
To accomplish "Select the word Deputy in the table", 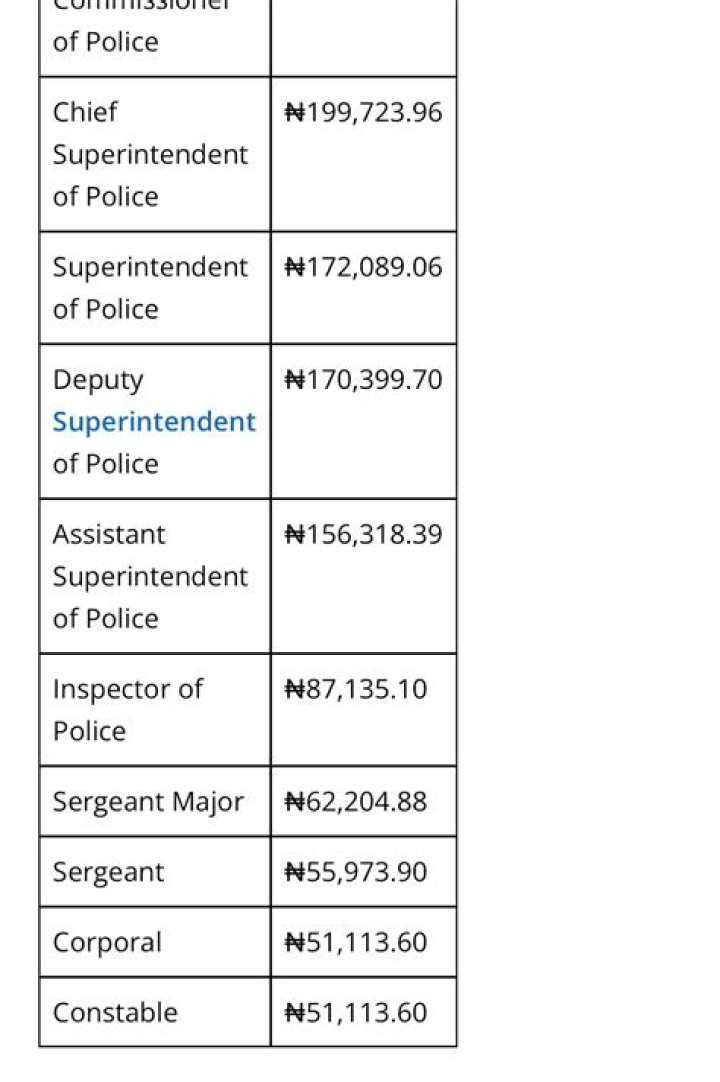I will [98, 380].
